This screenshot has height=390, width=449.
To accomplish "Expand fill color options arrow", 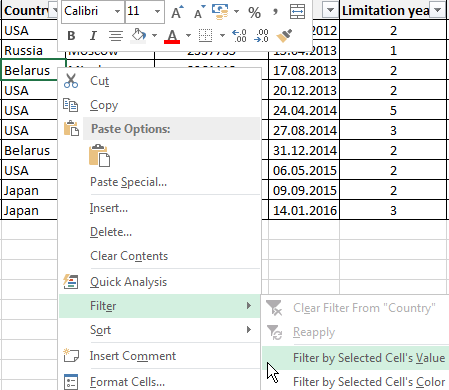I will tap(154, 35).
